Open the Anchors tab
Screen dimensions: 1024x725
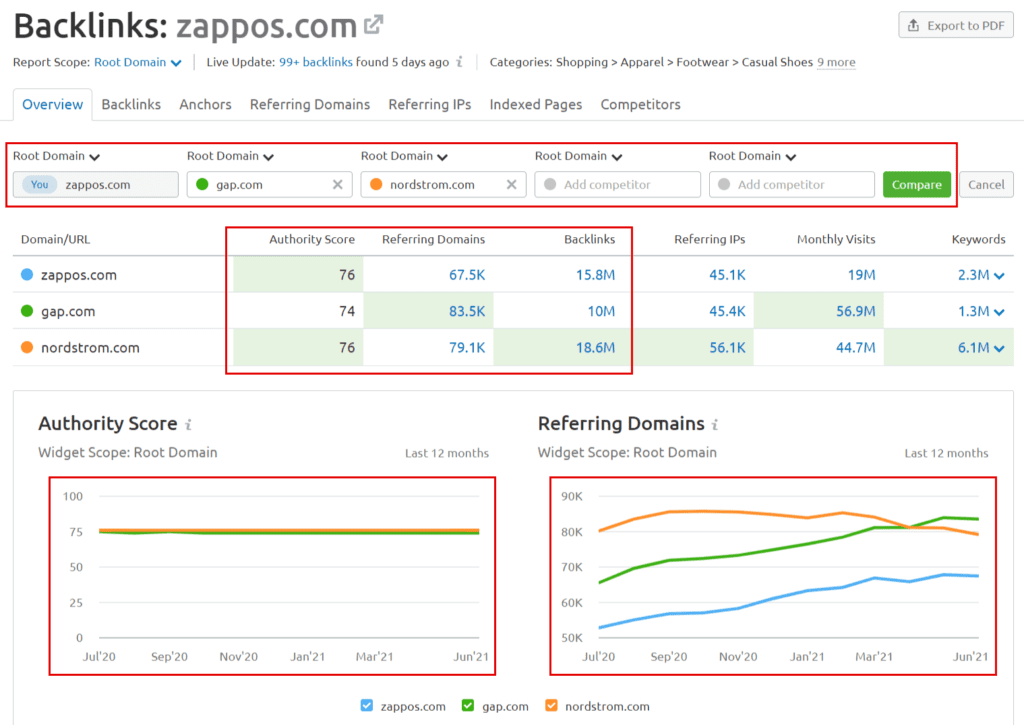click(205, 105)
